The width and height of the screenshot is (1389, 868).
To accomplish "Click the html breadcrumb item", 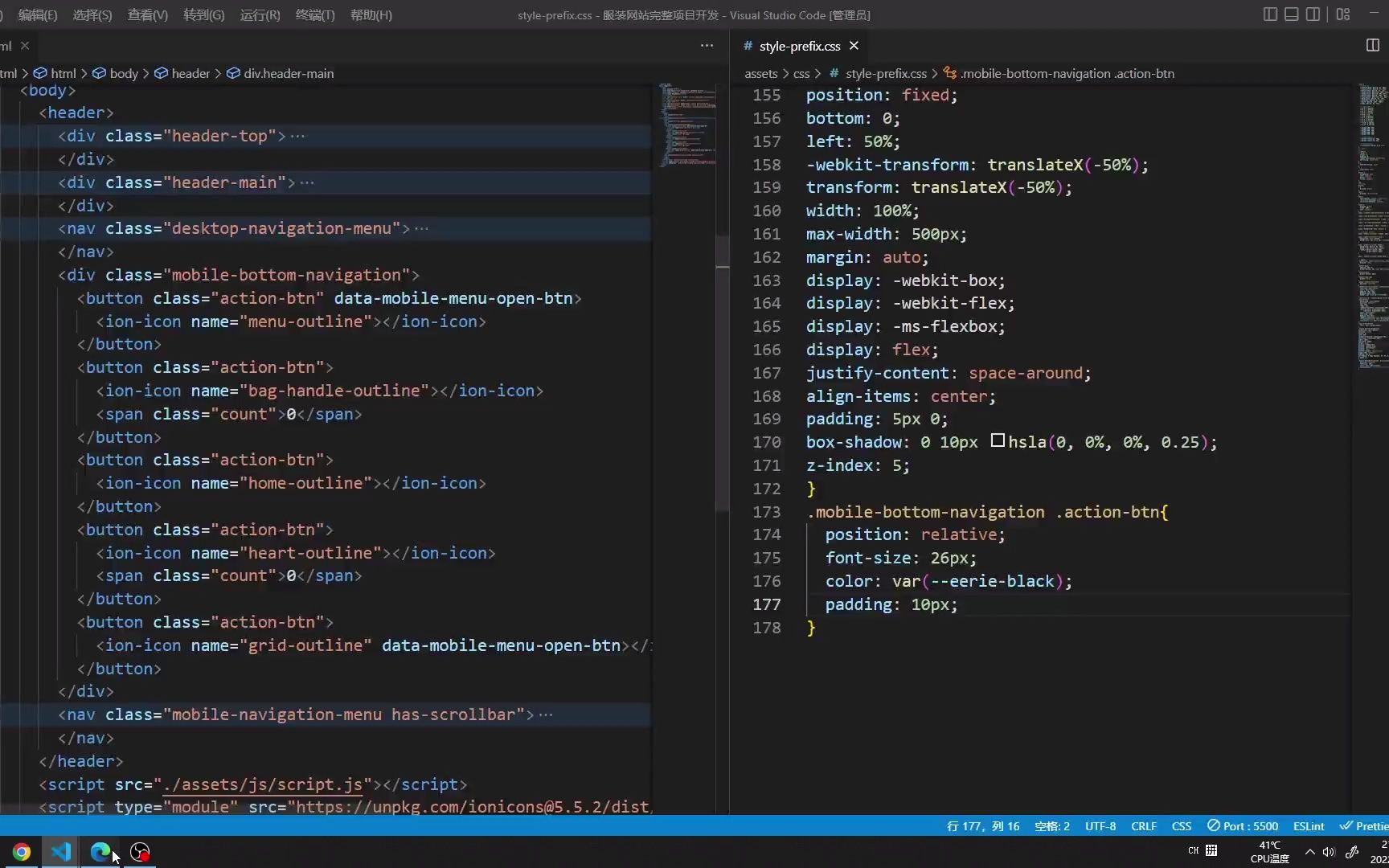I will point(55,73).
